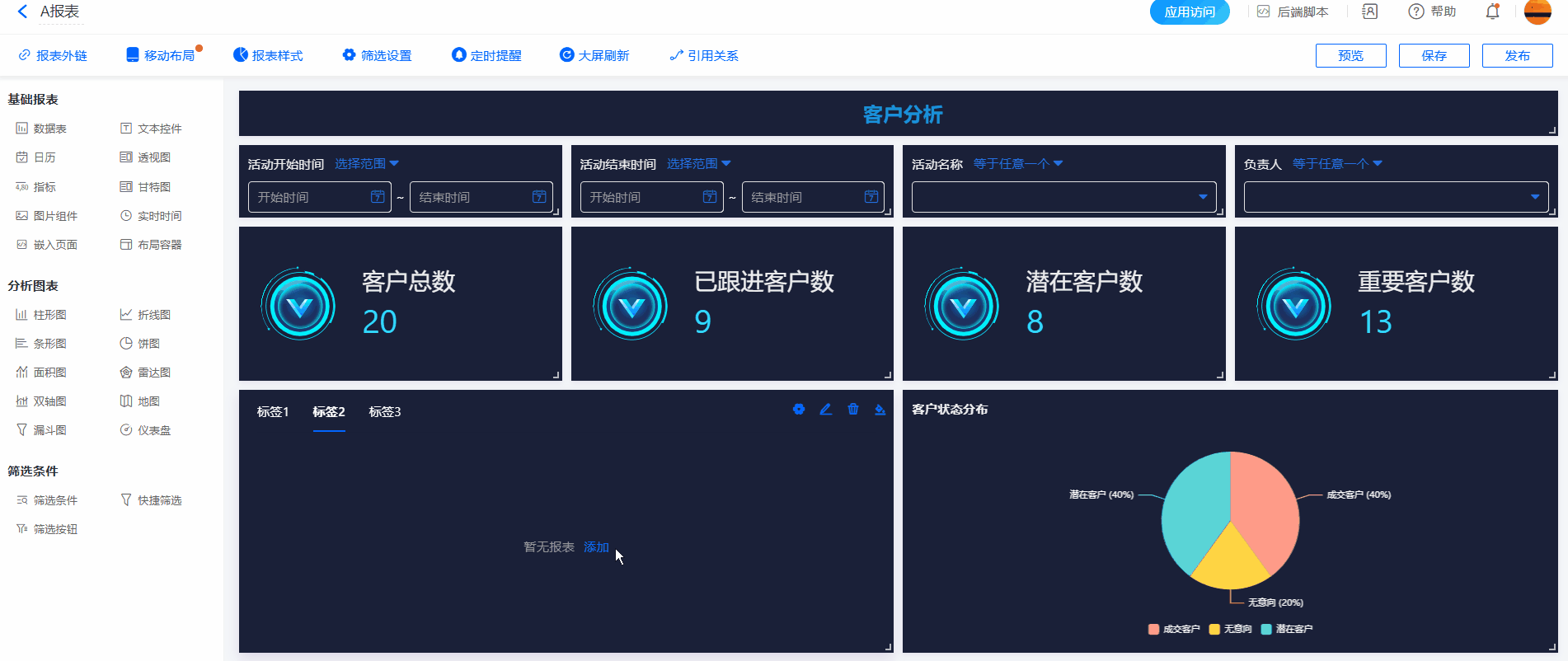Click the 保存 button
This screenshot has width=1568, height=661.
(1434, 56)
